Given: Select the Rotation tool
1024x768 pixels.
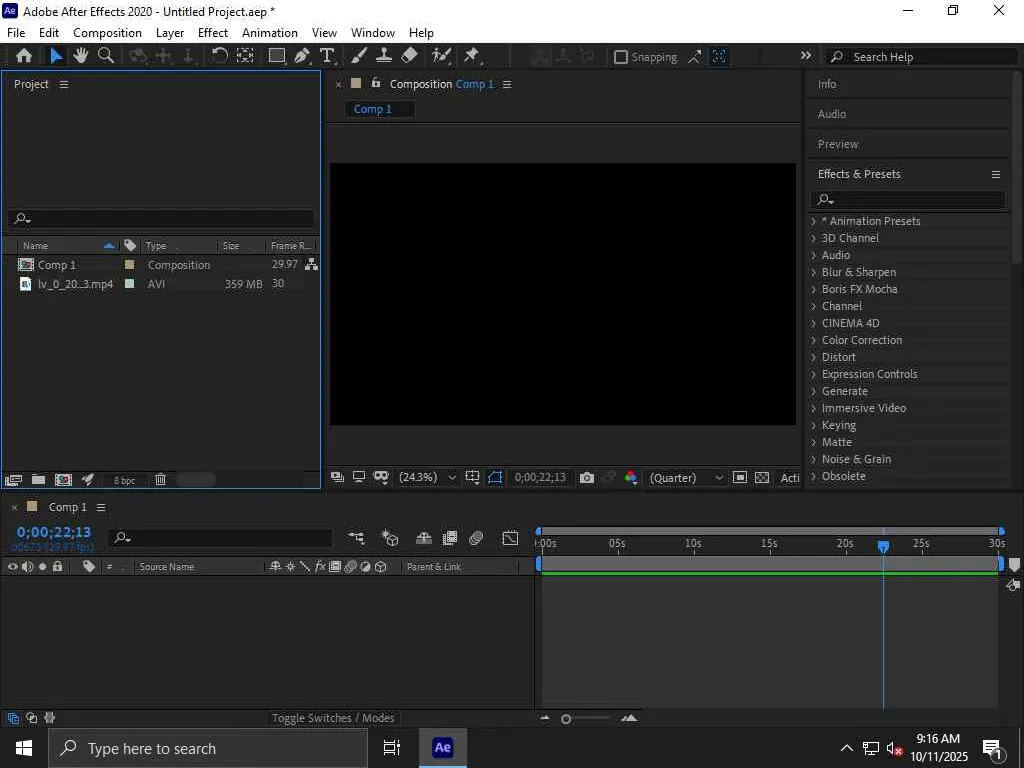Looking at the screenshot, I should (x=219, y=56).
